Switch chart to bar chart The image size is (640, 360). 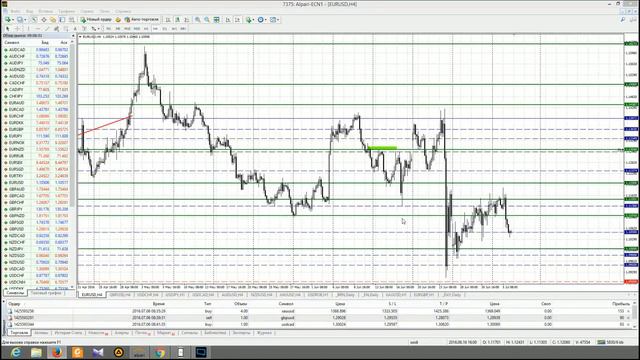click(x=168, y=20)
